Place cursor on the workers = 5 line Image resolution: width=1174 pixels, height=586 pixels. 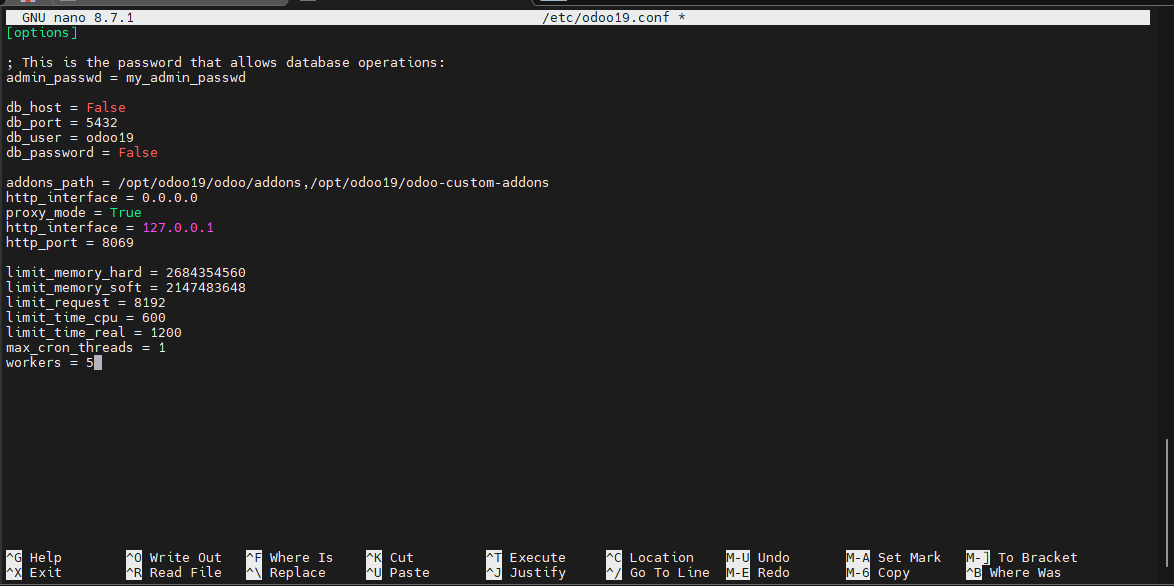click(x=50, y=362)
